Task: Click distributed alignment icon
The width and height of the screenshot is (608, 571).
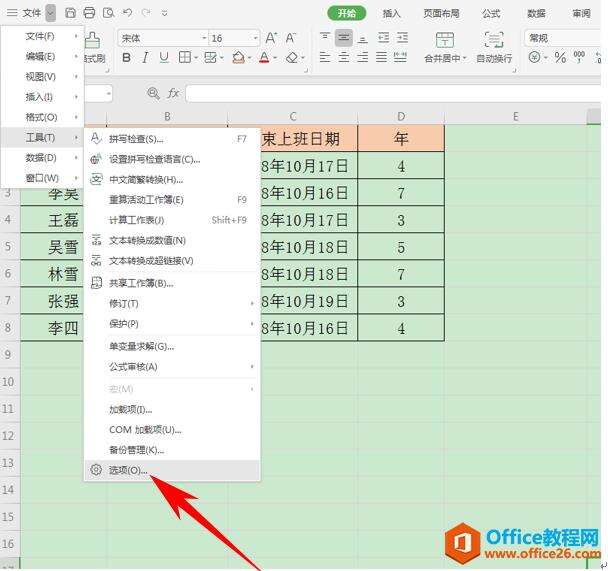Action: (400, 58)
